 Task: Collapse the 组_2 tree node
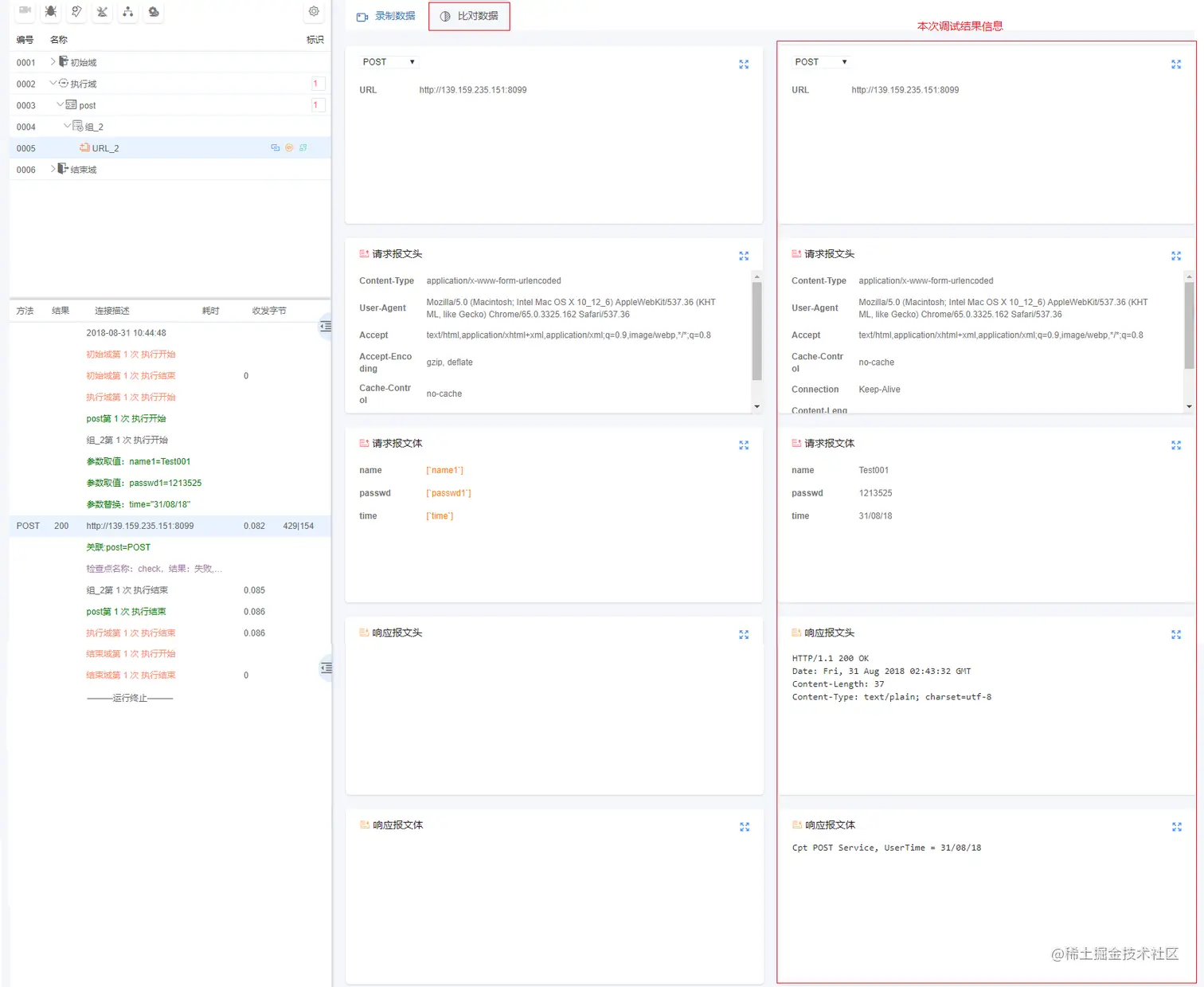[x=67, y=126]
